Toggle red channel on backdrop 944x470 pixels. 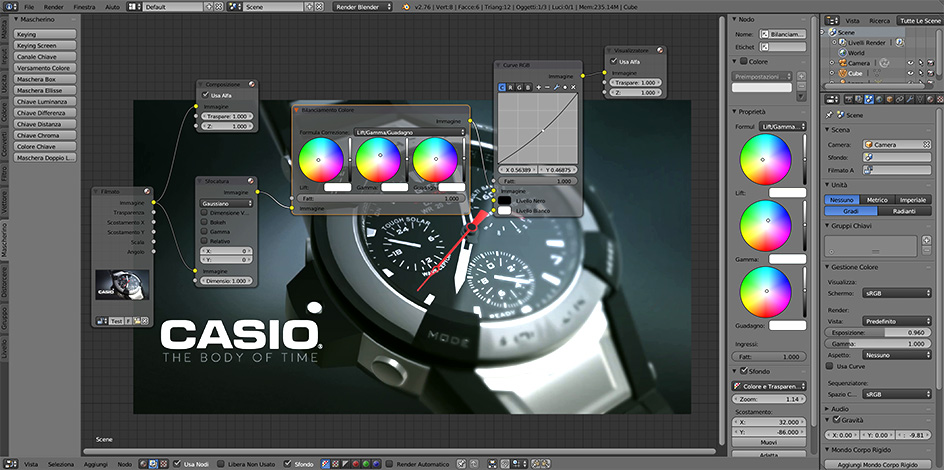click(x=356, y=464)
